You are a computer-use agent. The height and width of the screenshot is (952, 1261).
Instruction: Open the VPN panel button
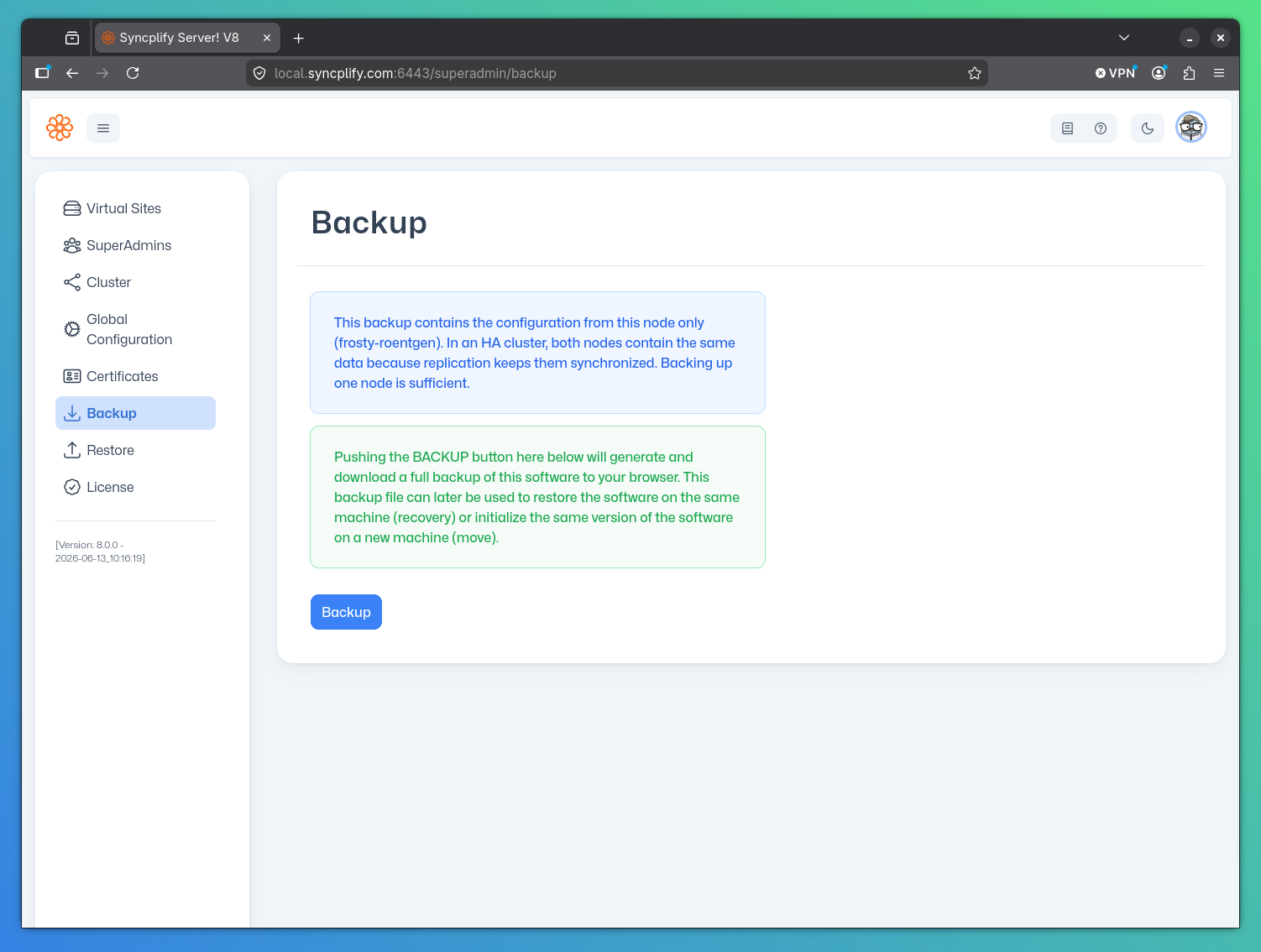pyautogui.click(x=1115, y=73)
